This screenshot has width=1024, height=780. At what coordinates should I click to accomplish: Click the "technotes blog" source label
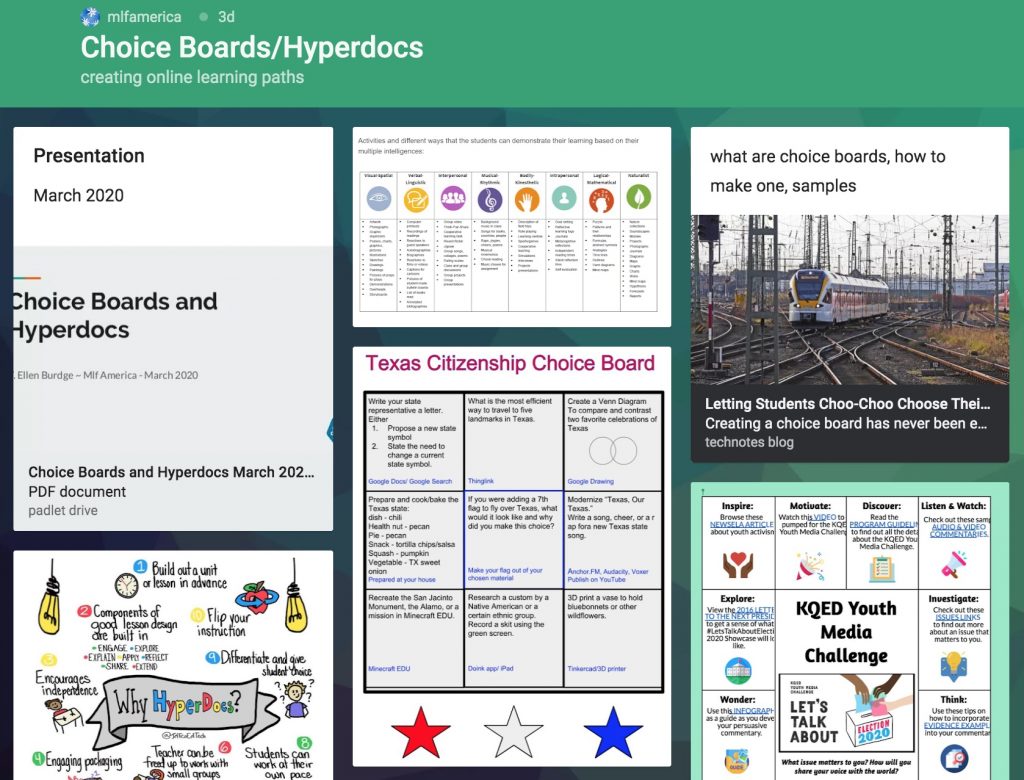(749, 442)
